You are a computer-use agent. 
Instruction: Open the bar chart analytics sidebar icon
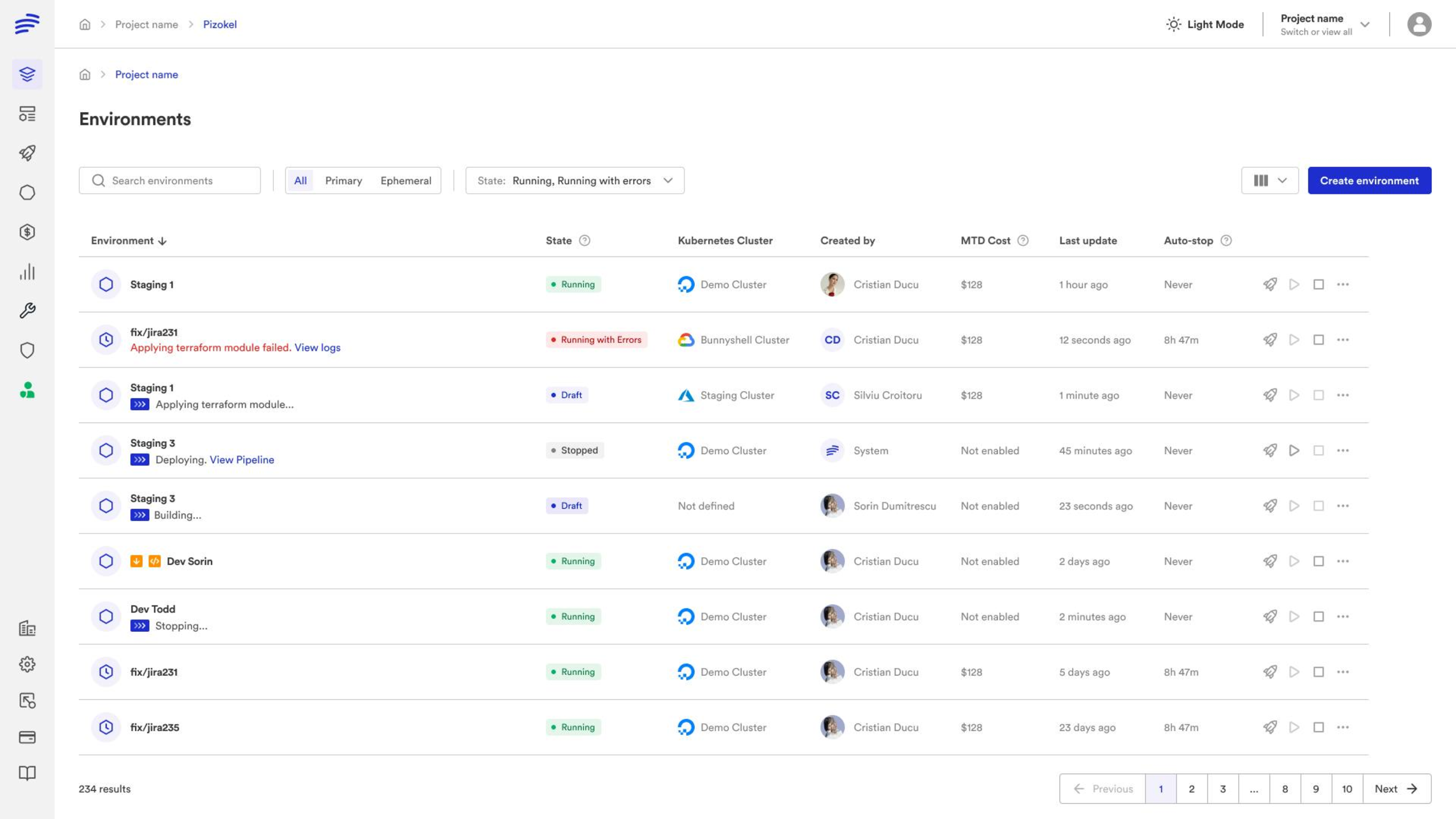coord(27,272)
